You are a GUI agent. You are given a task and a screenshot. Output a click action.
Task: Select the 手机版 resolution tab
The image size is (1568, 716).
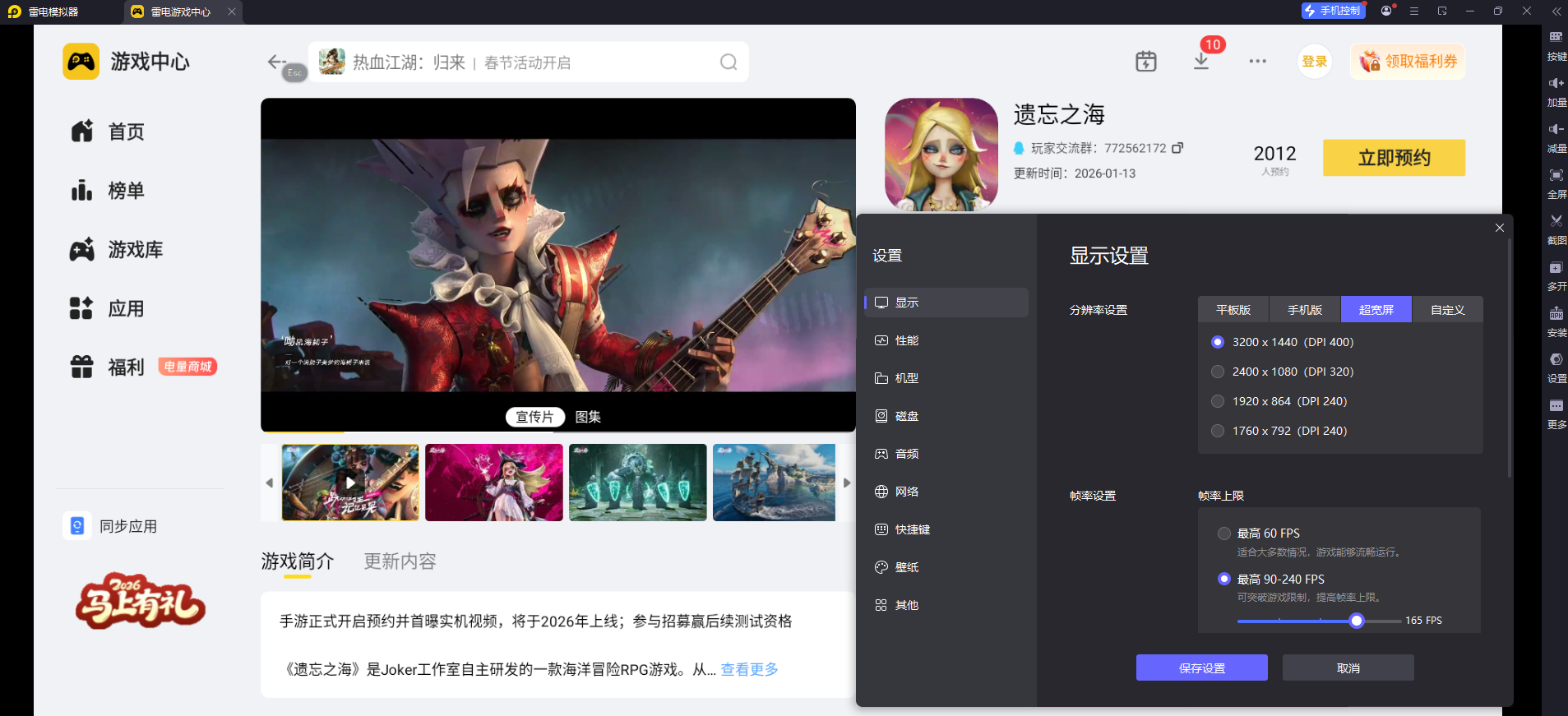tap(1305, 310)
